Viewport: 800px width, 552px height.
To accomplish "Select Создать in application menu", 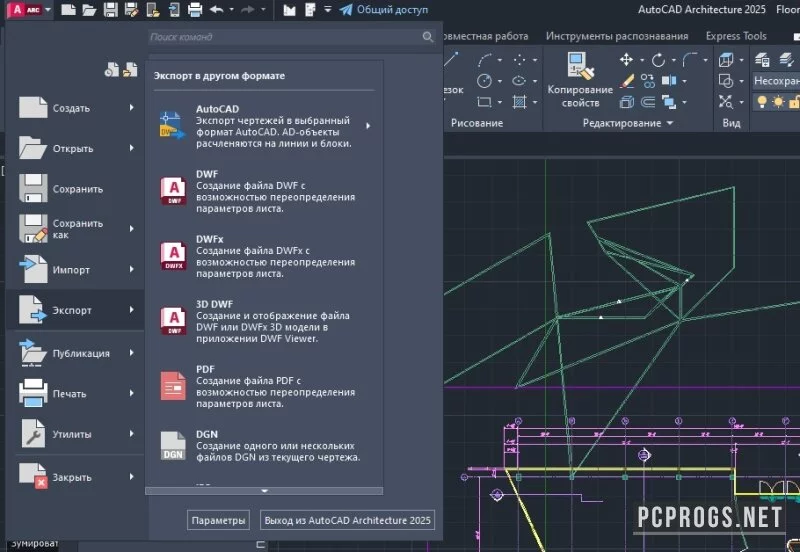I will click(x=75, y=108).
